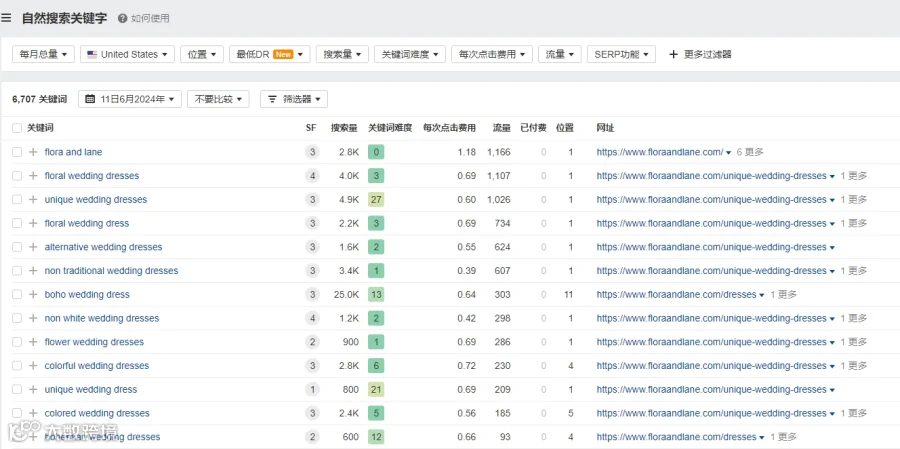Click difficulty badge 21 for unique wedding dress
Screen dimensions: 900x449
(377, 389)
